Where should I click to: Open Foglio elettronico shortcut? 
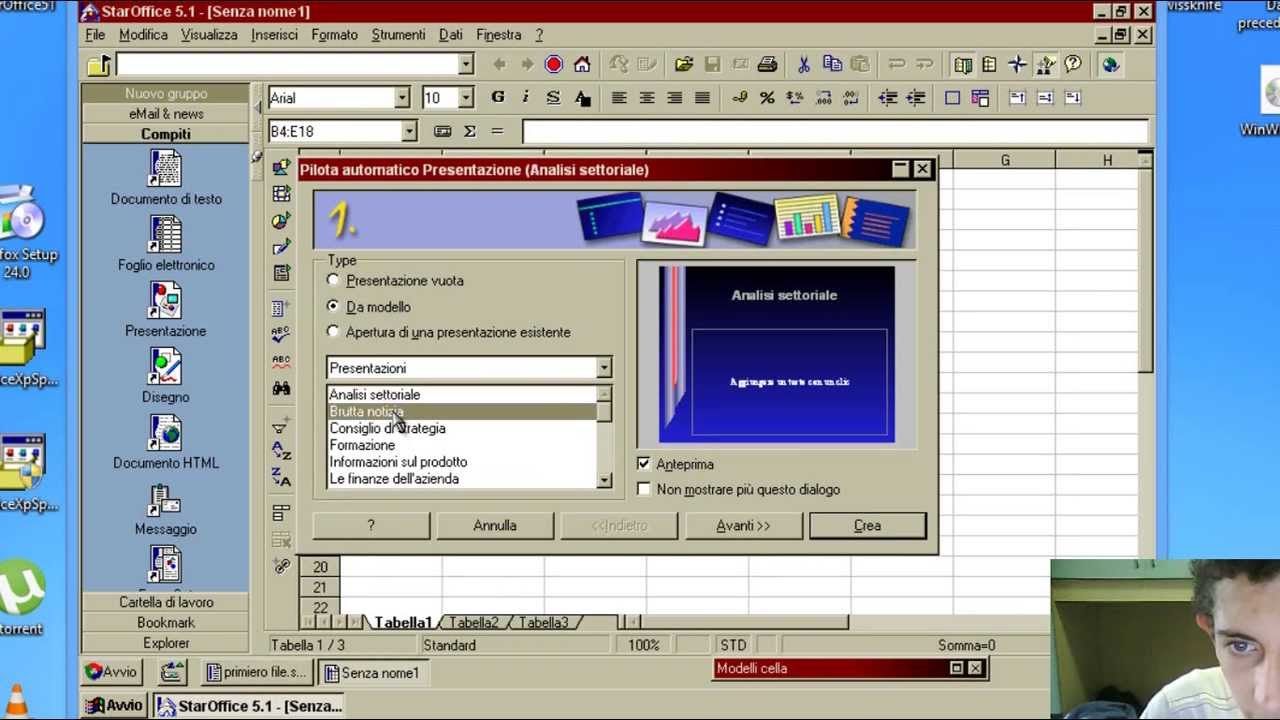coord(166,244)
